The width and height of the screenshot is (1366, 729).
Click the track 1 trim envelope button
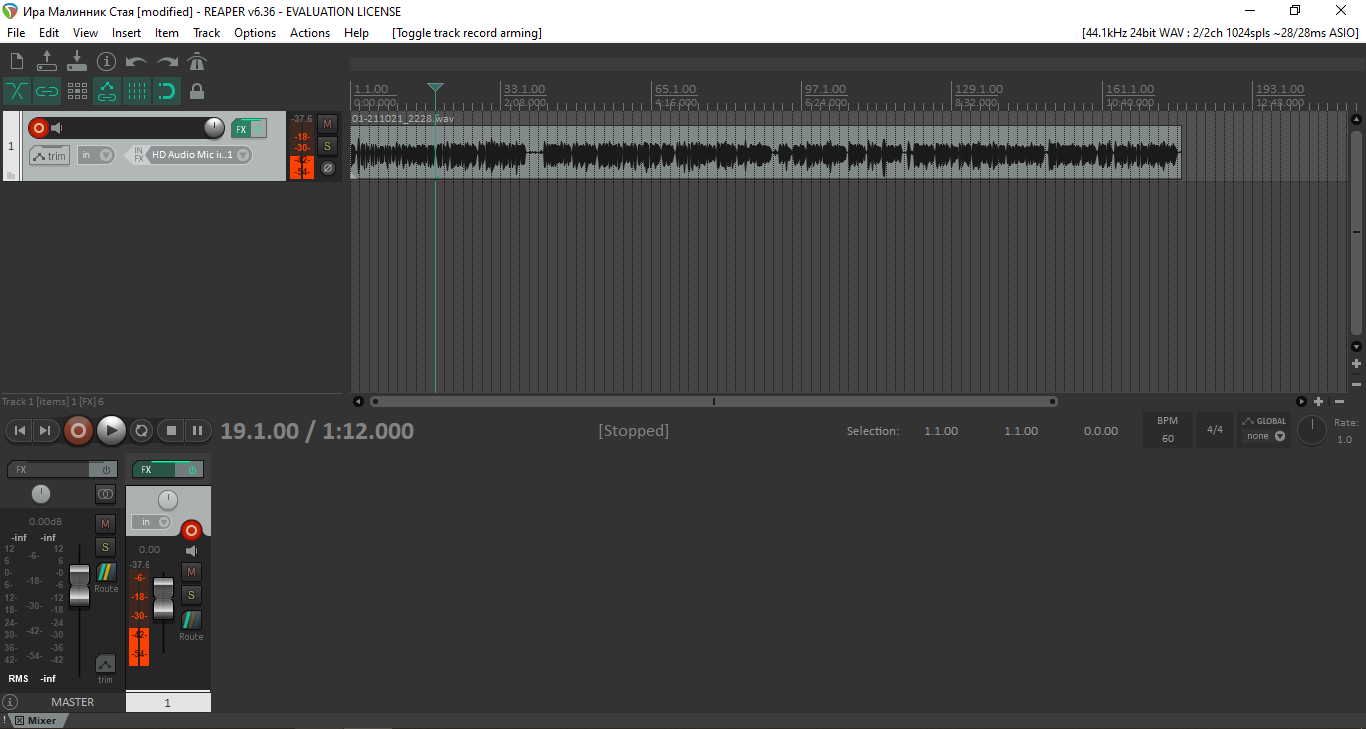tap(49, 155)
